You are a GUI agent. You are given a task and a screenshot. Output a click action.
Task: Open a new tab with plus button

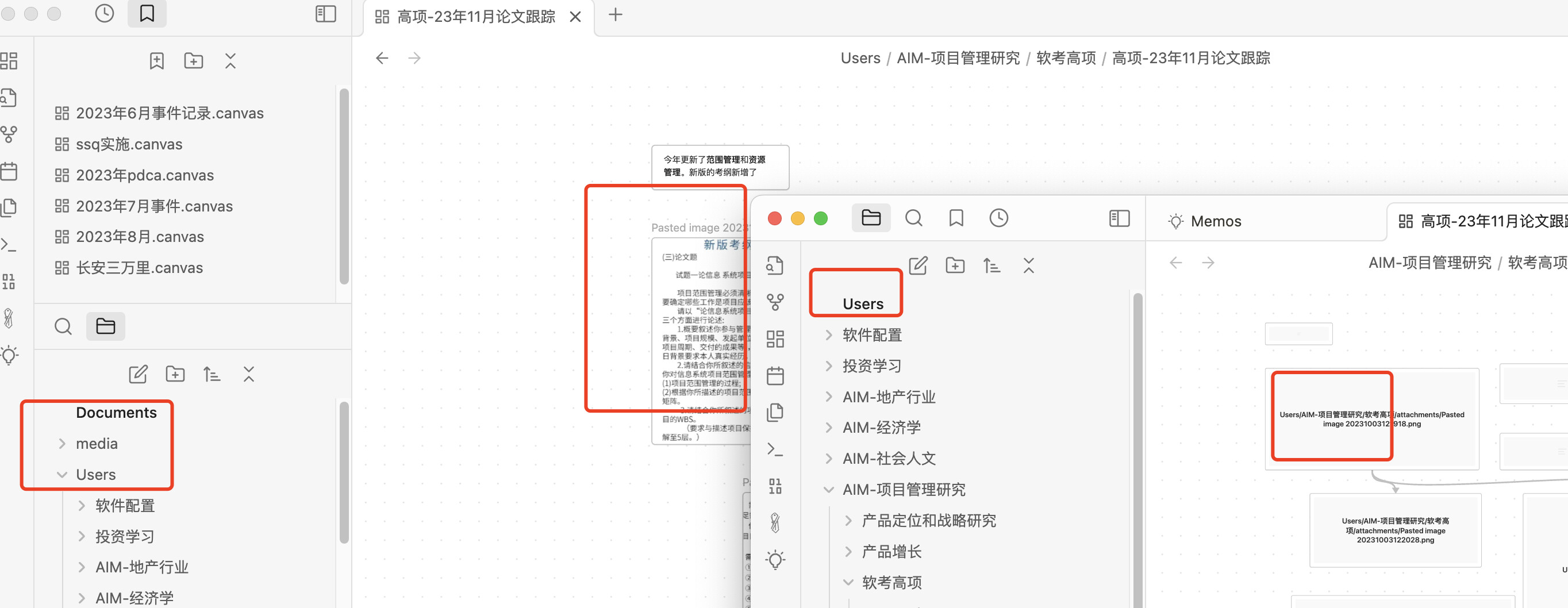pos(616,14)
